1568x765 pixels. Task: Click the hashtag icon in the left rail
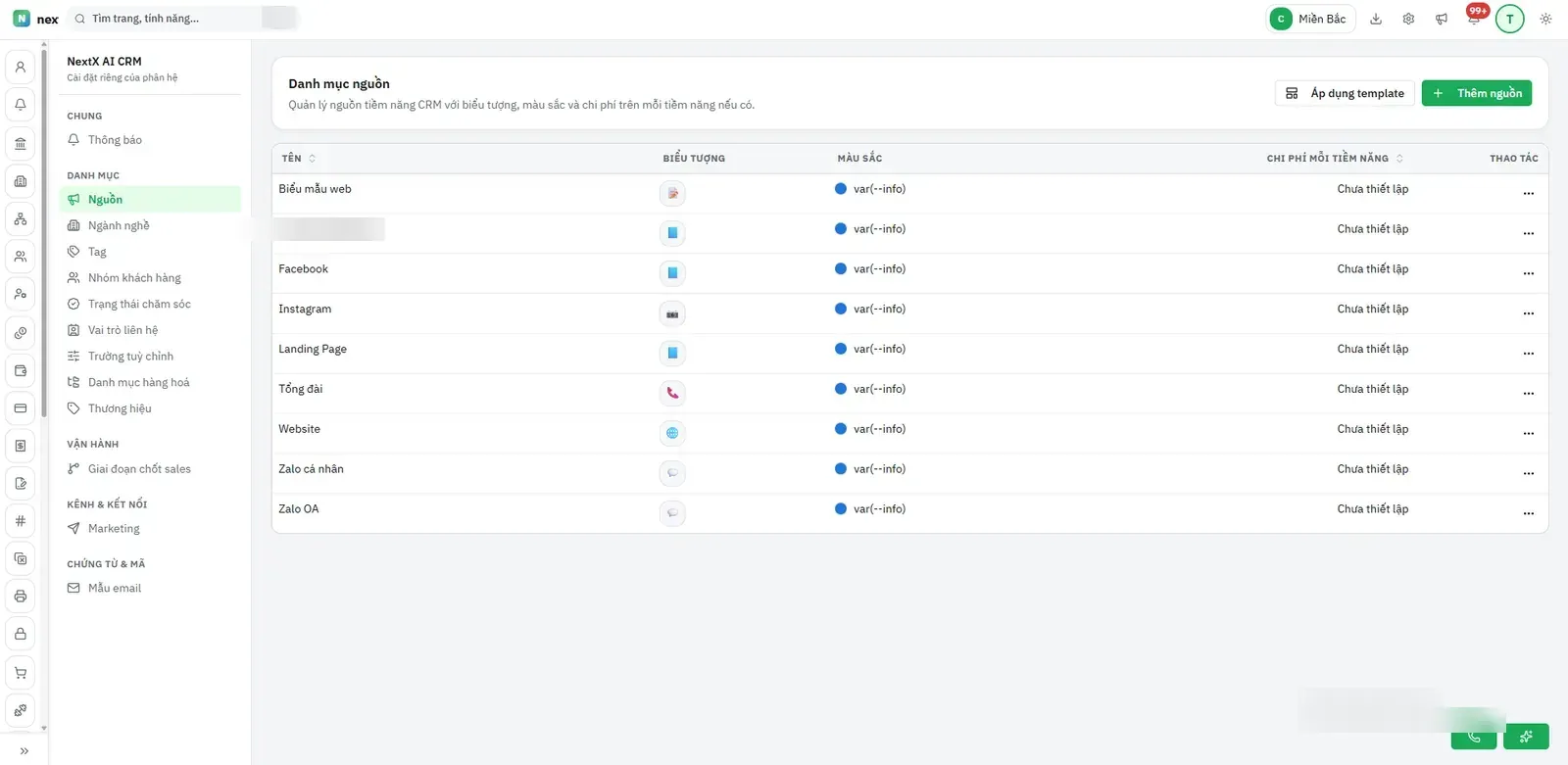(21, 521)
